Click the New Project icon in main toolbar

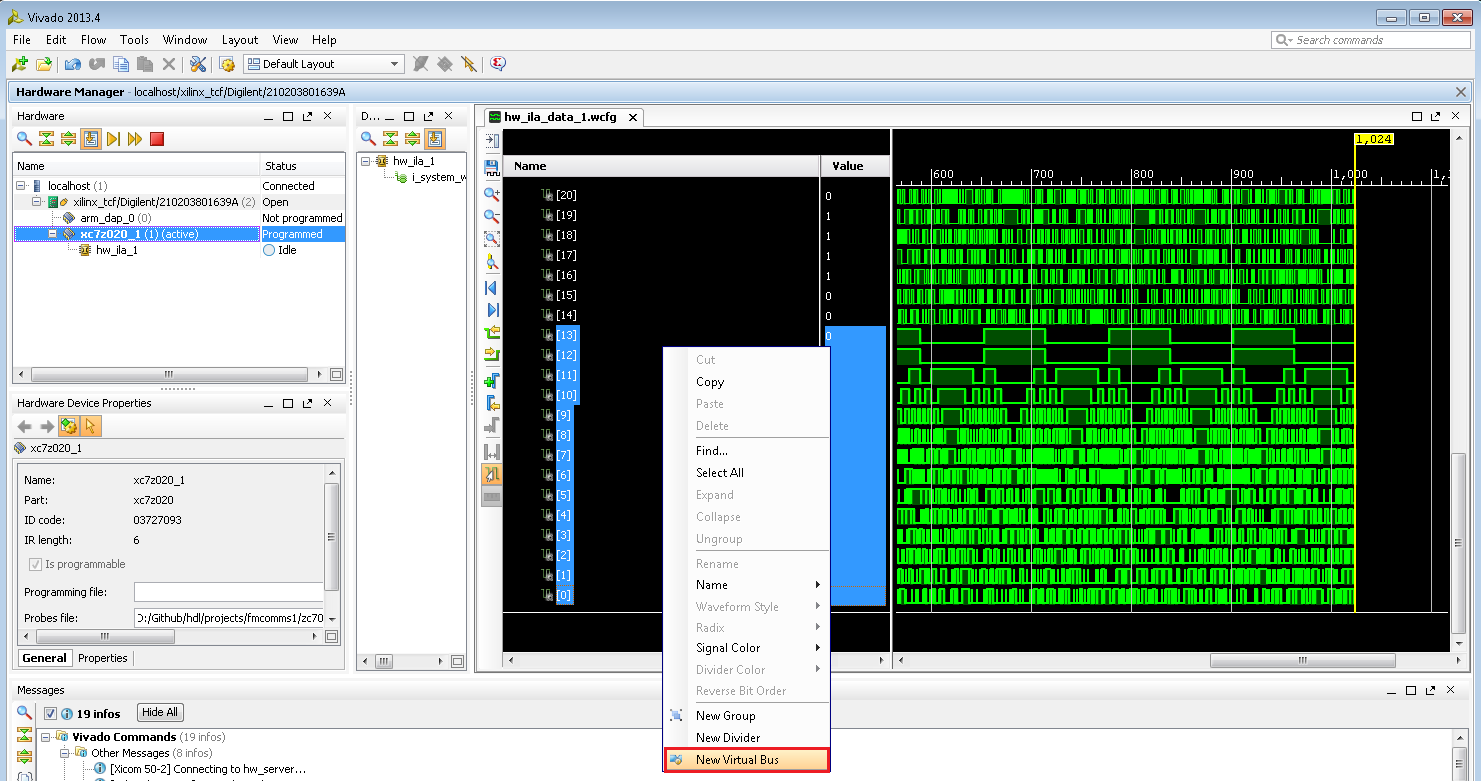[x=19, y=64]
